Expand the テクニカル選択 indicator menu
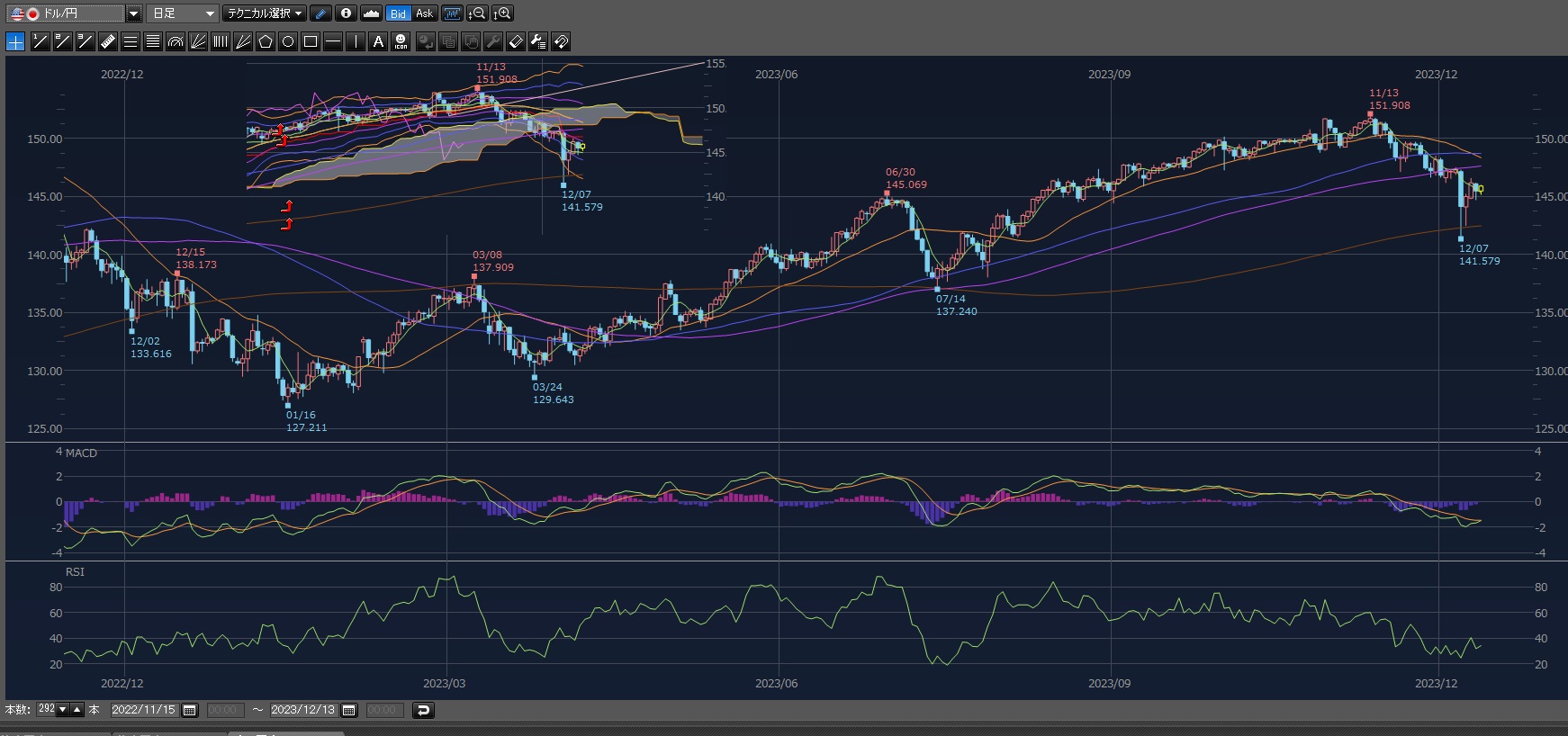Image resolution: width=1568 pixels, height=736 pixels. pyautogui.click(x=265, y=13)
